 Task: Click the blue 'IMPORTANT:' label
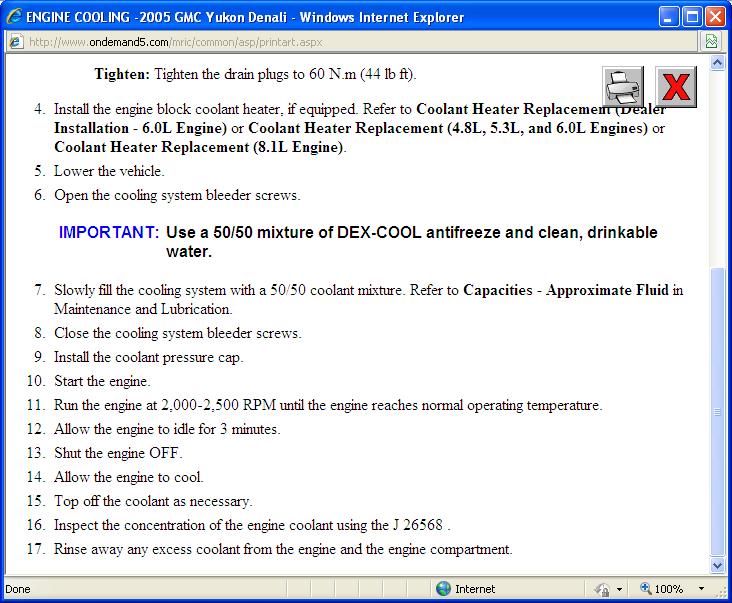pyautogui.click(x=109, y=232)
